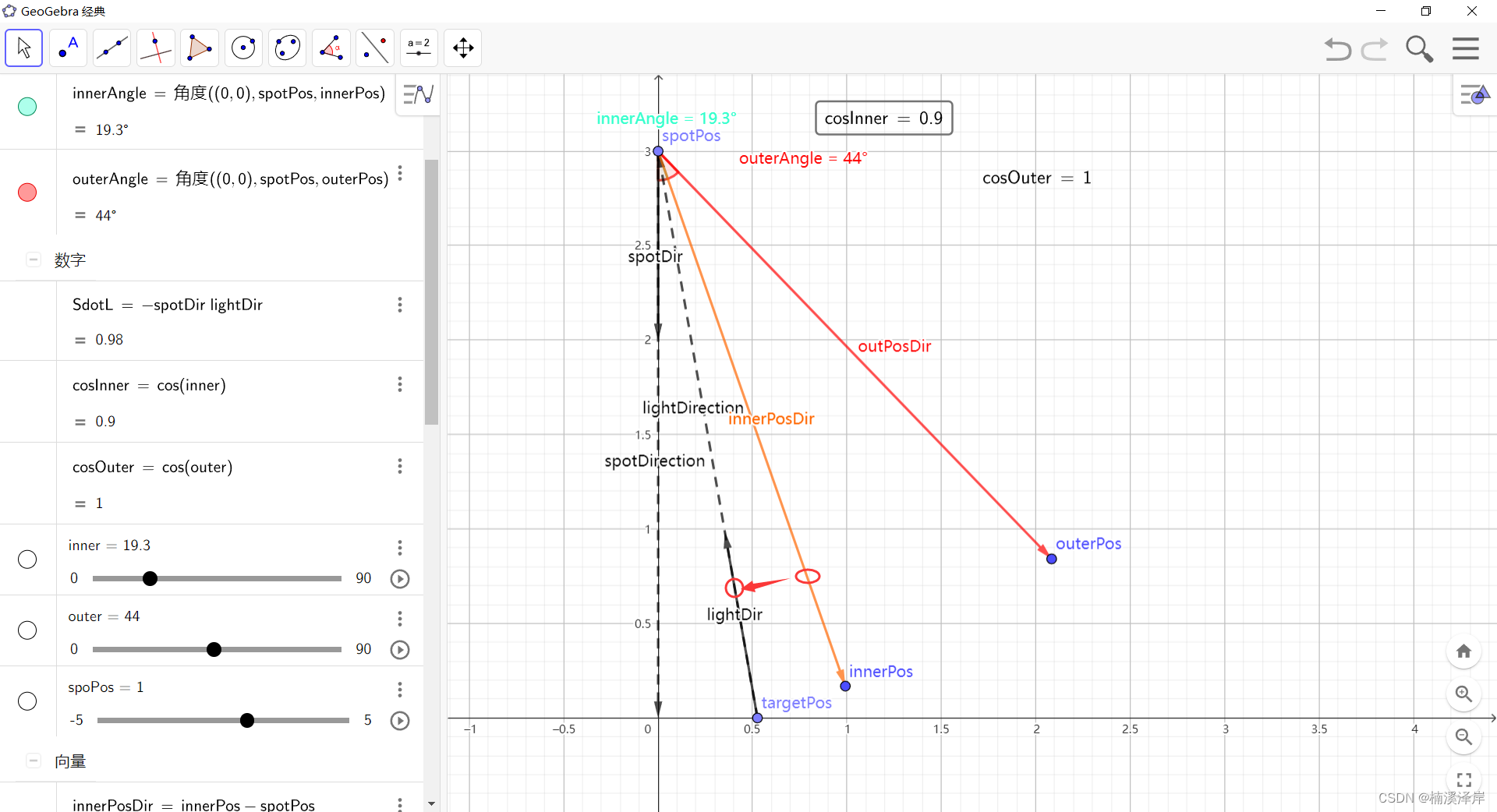Open more options for spoPos slider
Image resolution: width=1497 pixels, height=812 pixels.
point(400,690)
